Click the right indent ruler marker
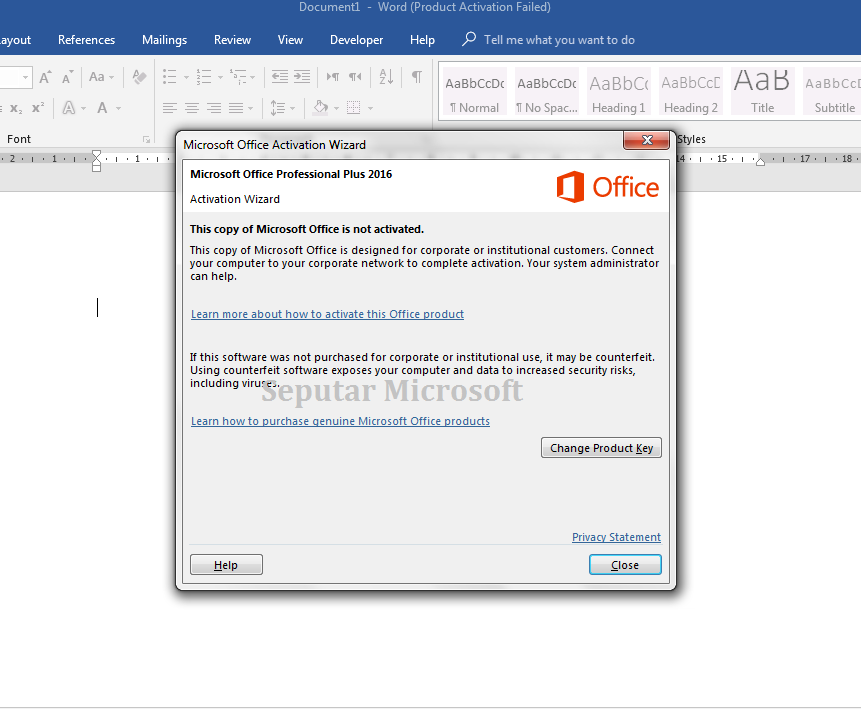Screen dimensions: 861x709 pyautogui.click(x=761, y=161)
